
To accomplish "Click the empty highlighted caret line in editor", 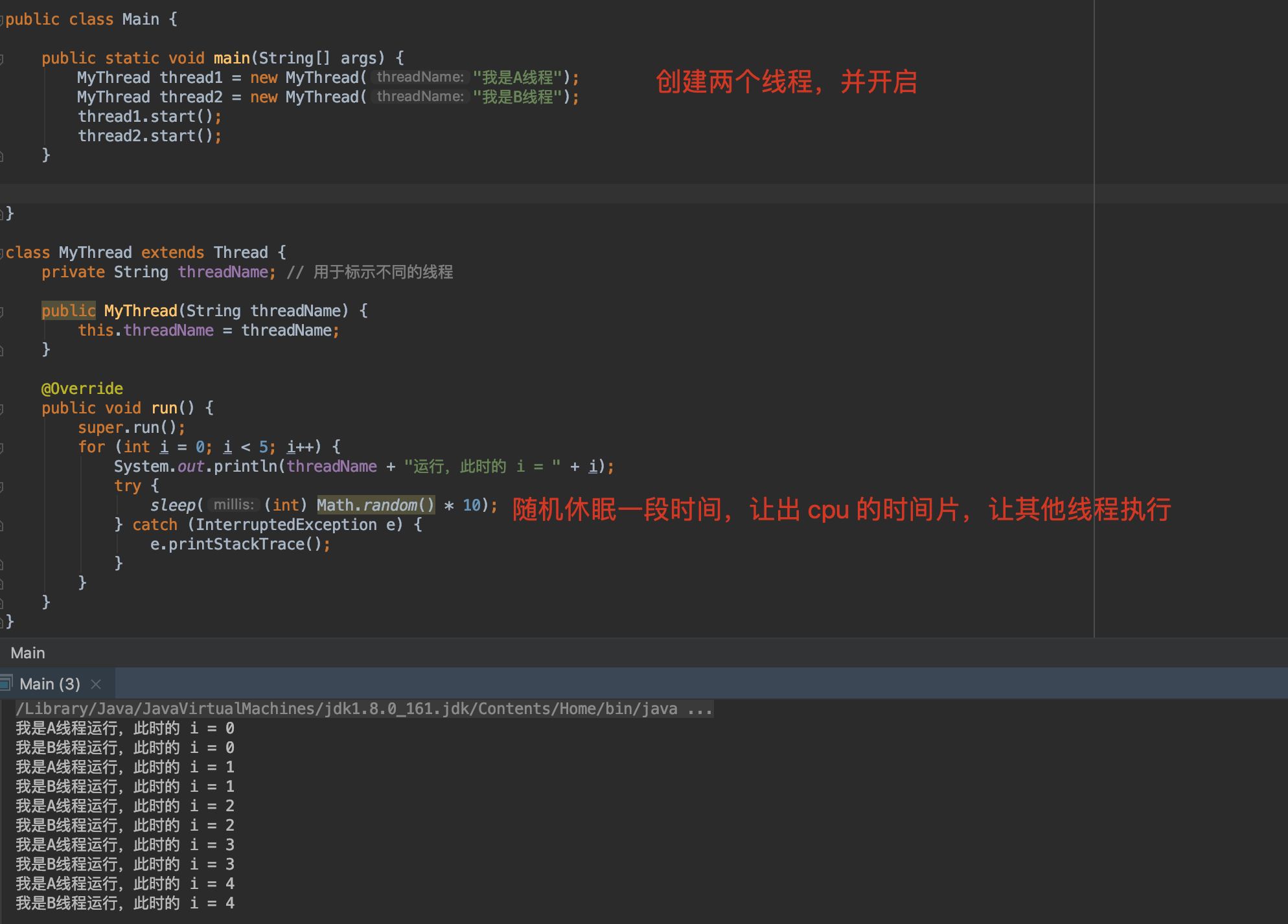I will click(518, 194).
